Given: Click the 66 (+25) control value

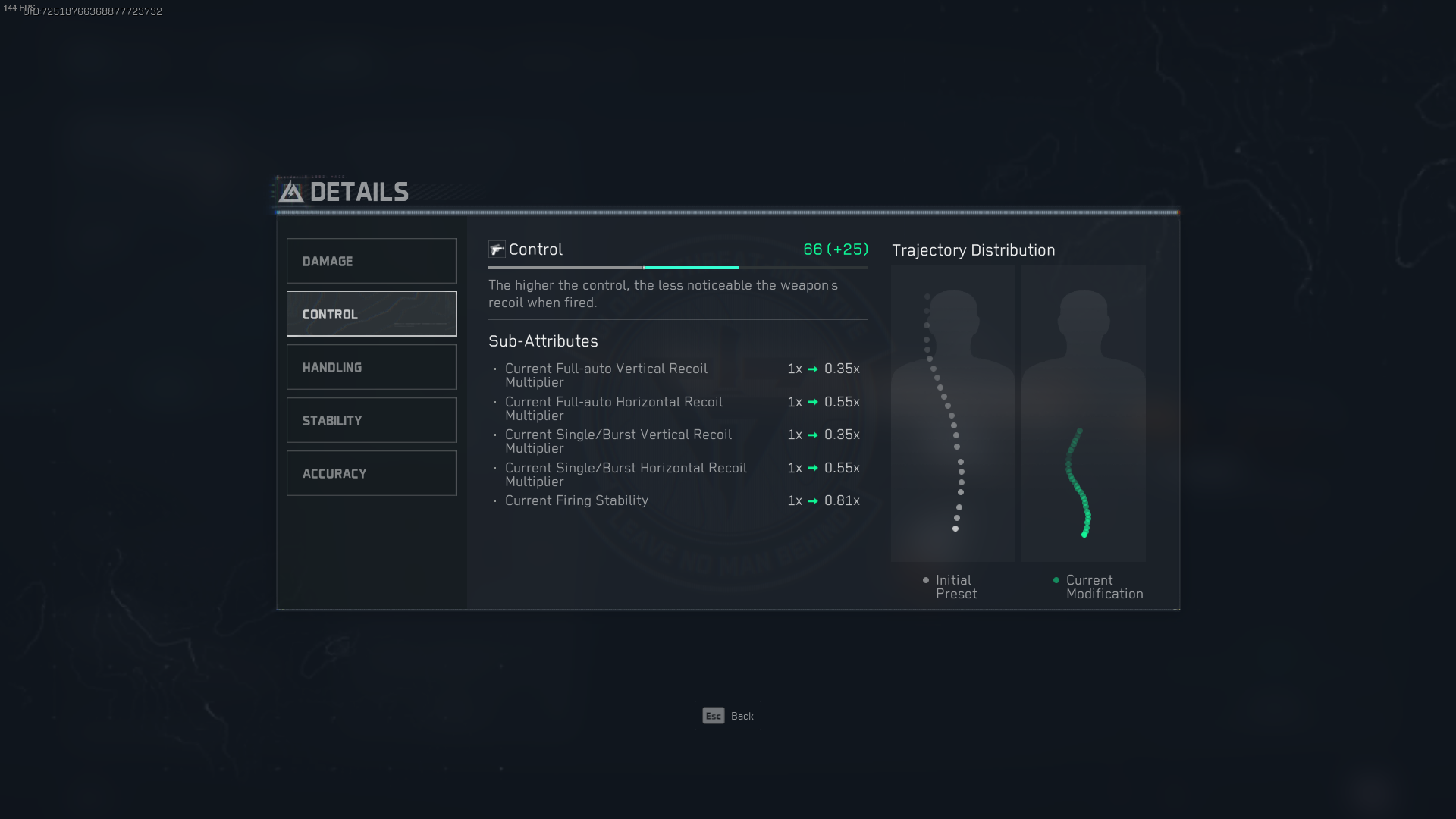Looking at the screenshot, I should click(x=835, y=249).
